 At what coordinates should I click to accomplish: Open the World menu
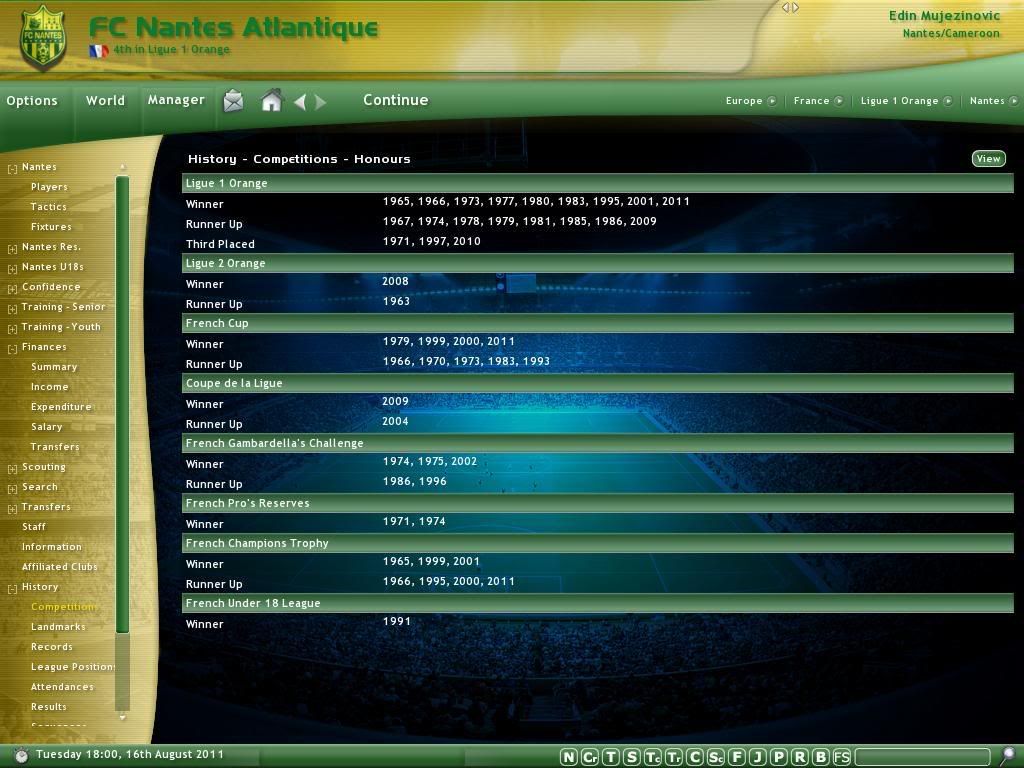tap(105, 101)
